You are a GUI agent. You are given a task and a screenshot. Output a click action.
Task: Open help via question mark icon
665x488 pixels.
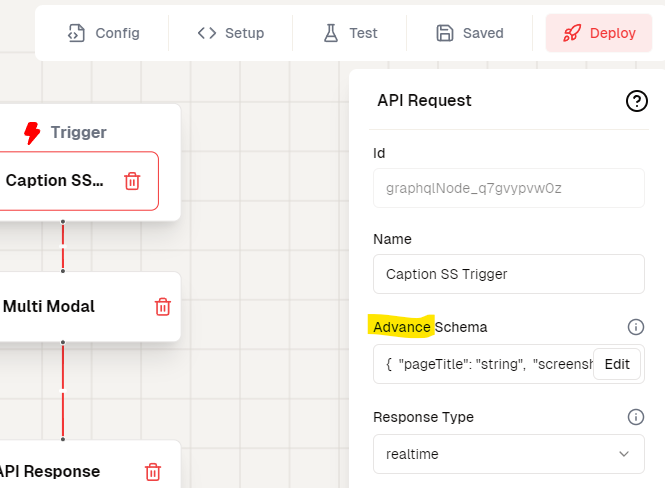[x=636, y=101]
